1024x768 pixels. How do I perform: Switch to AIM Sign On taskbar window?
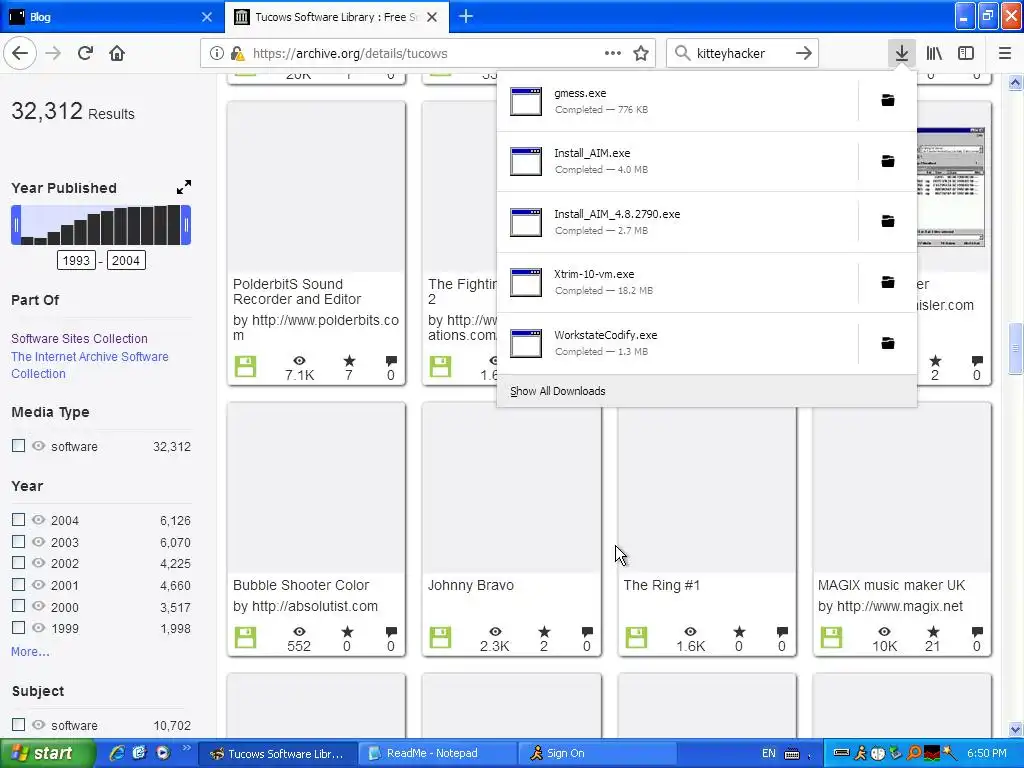[x=598, y=753]
